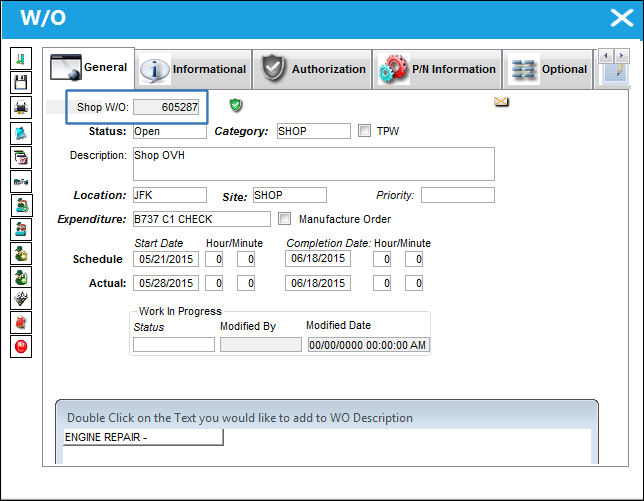Image resolution: width=644 pixels, height=501 pixels.
Task: Click the Location field showing JFK
Action: point(170,195)
